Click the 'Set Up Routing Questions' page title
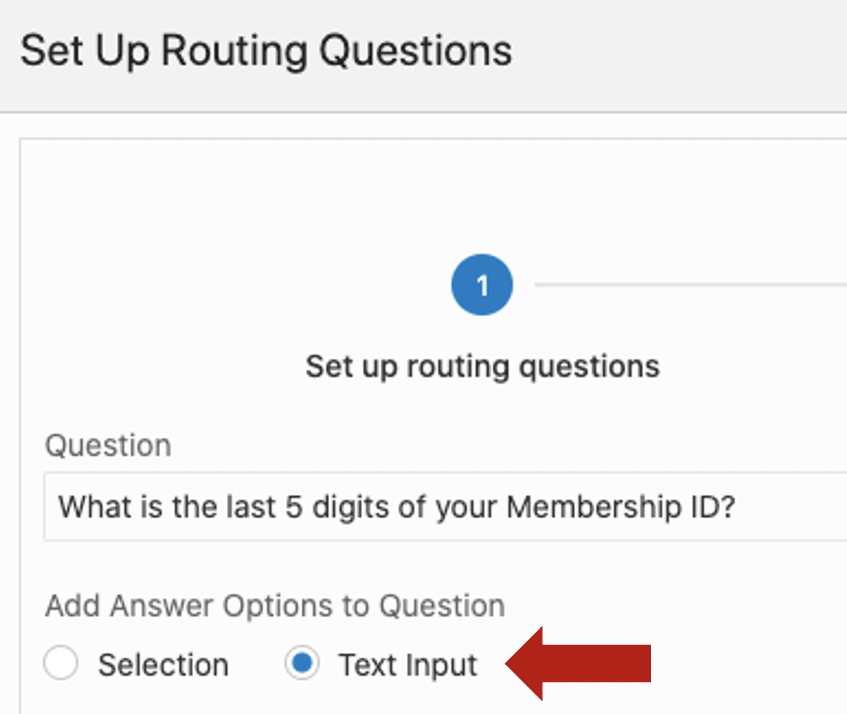Image resolution: width=847 pixels, height=714 pixels. 266,50
